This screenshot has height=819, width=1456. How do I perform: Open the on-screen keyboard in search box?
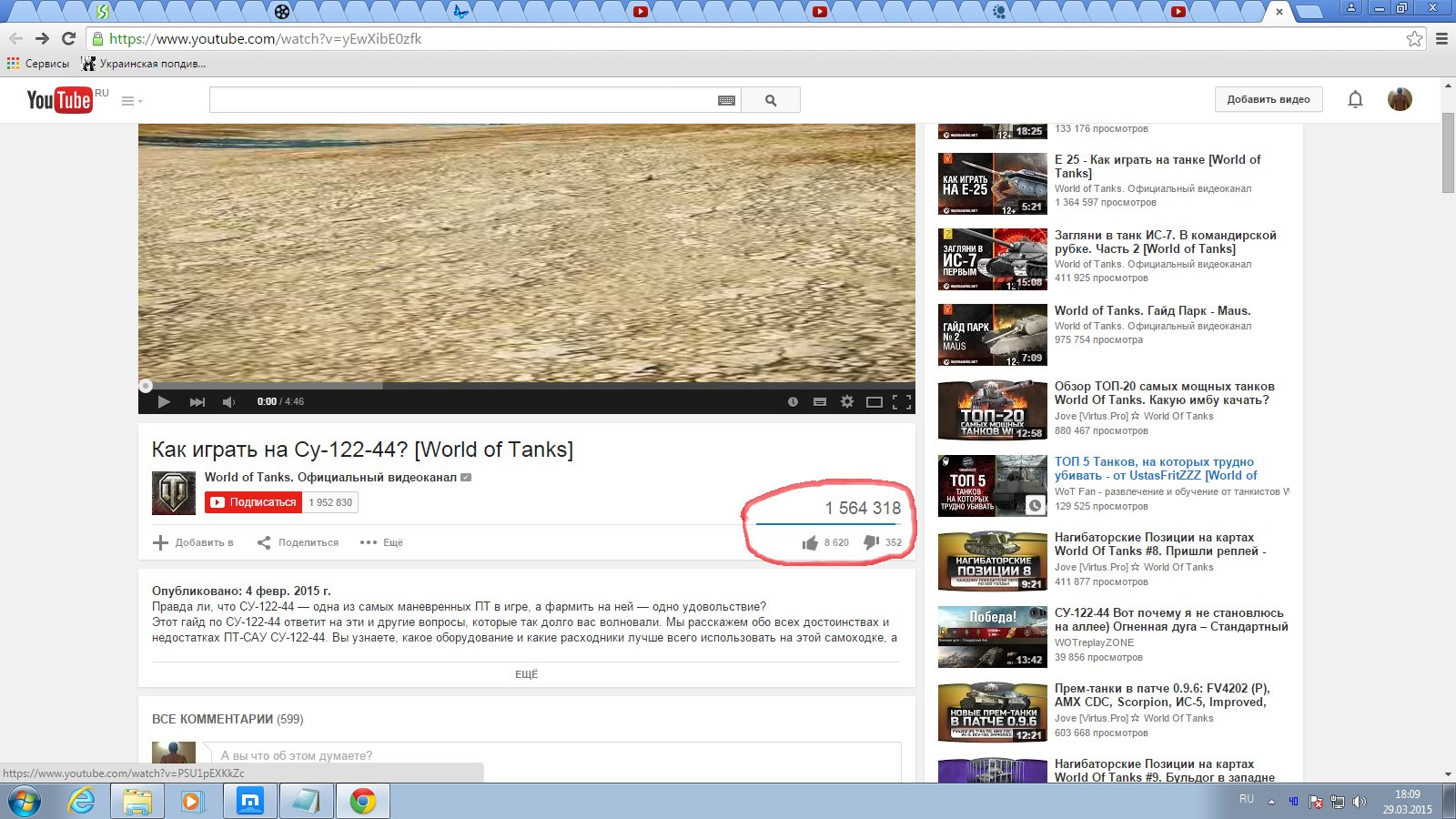[726, 100]
